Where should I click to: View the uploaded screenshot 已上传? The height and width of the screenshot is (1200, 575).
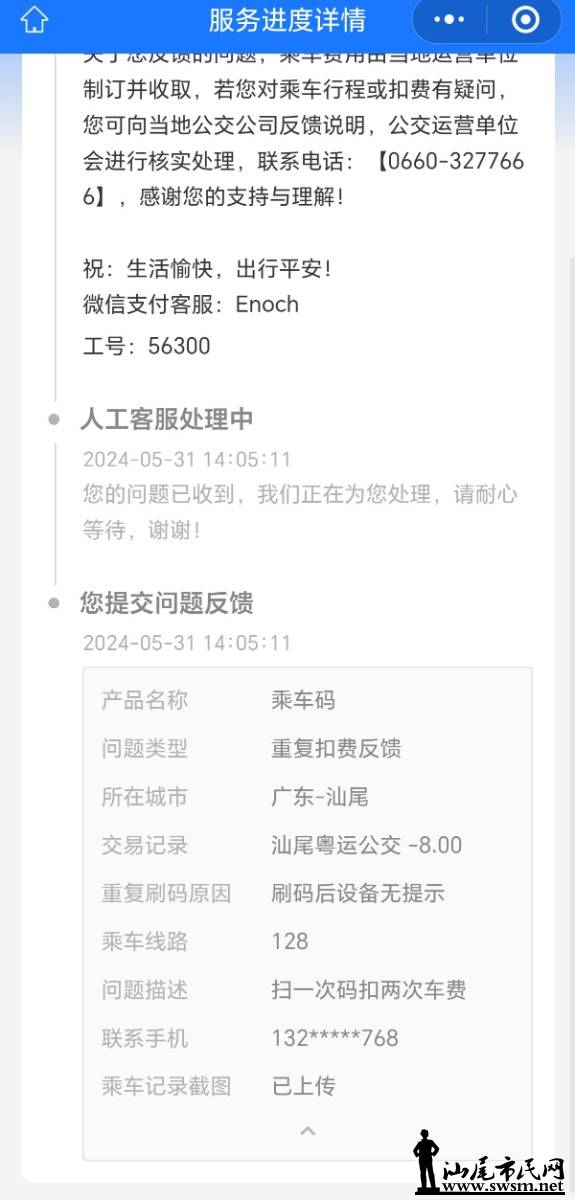303,1086
